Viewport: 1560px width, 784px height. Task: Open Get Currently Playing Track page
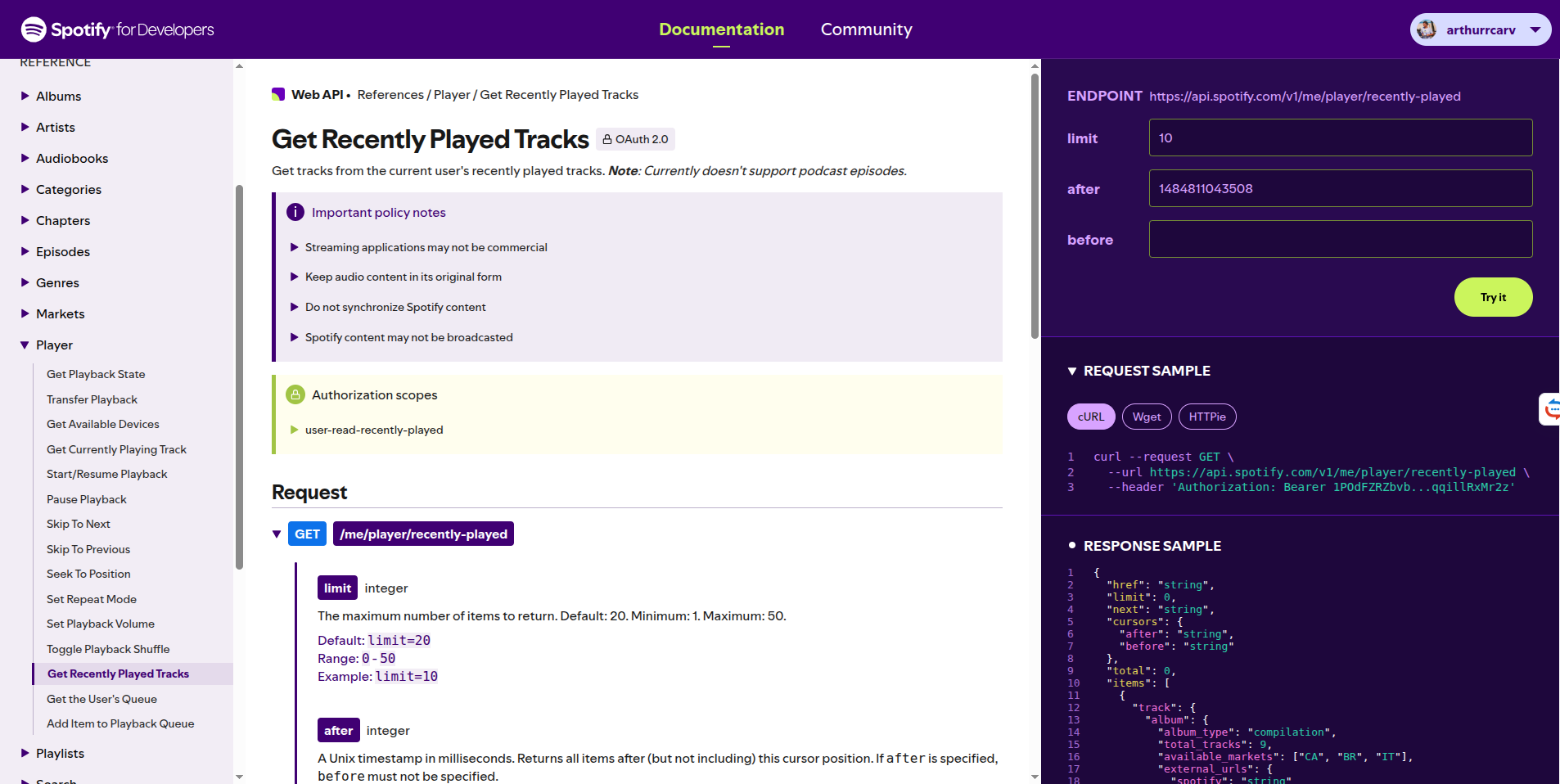116,449
